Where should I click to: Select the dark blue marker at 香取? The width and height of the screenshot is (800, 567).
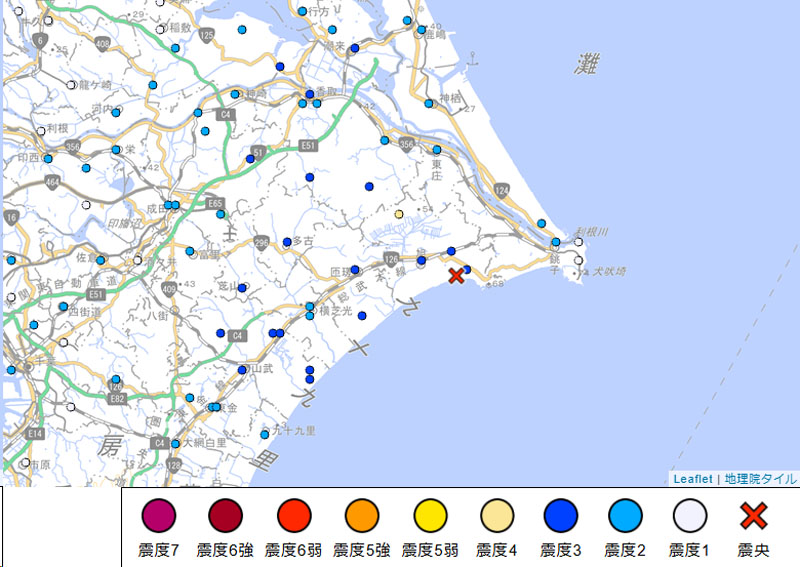(x=309, y=94)
